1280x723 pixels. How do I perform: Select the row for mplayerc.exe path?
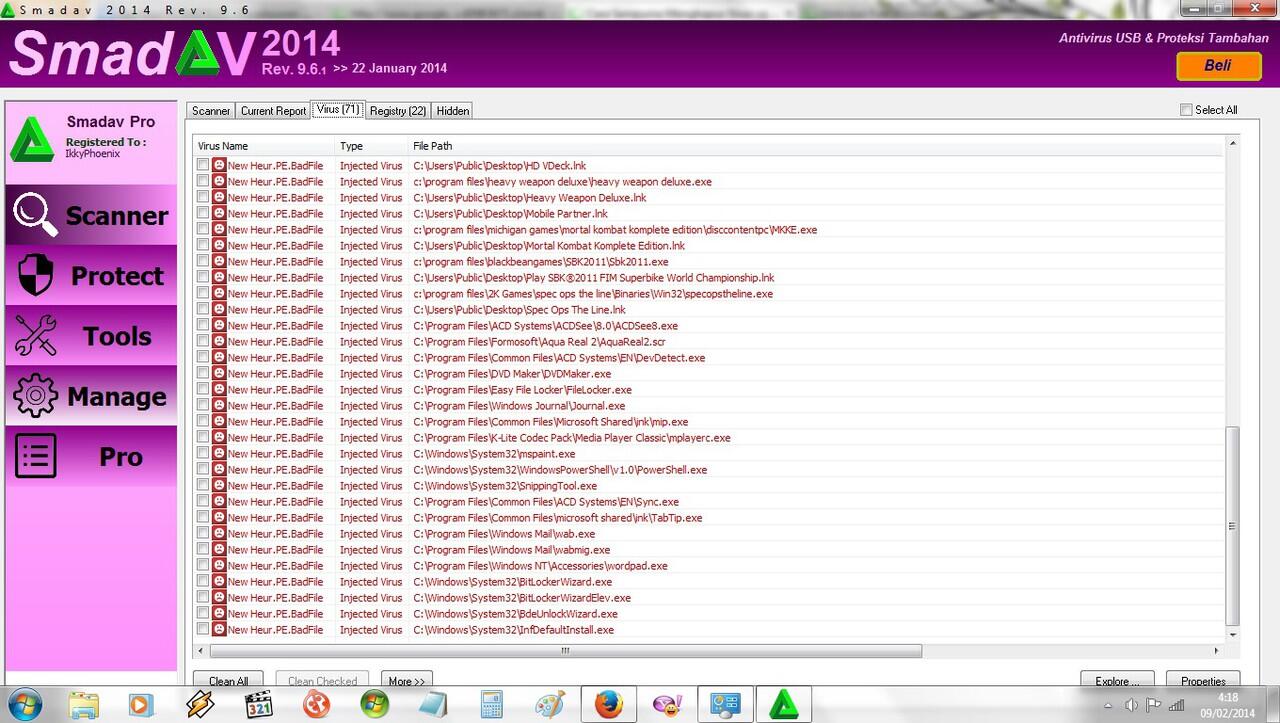coord(708,437)
